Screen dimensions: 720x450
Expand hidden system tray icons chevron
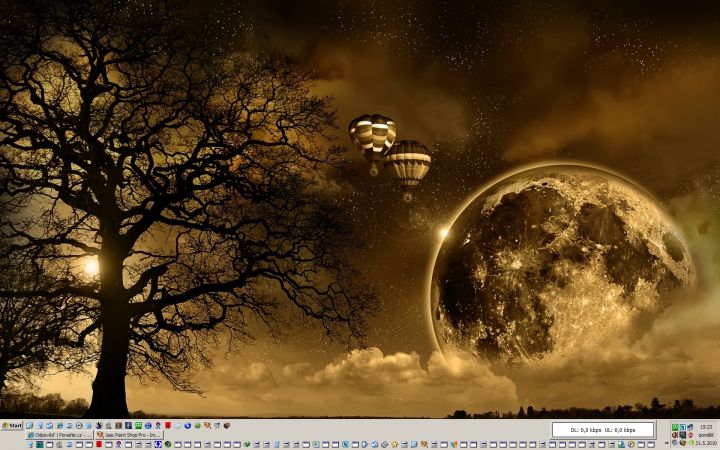[x=667, y=443]
